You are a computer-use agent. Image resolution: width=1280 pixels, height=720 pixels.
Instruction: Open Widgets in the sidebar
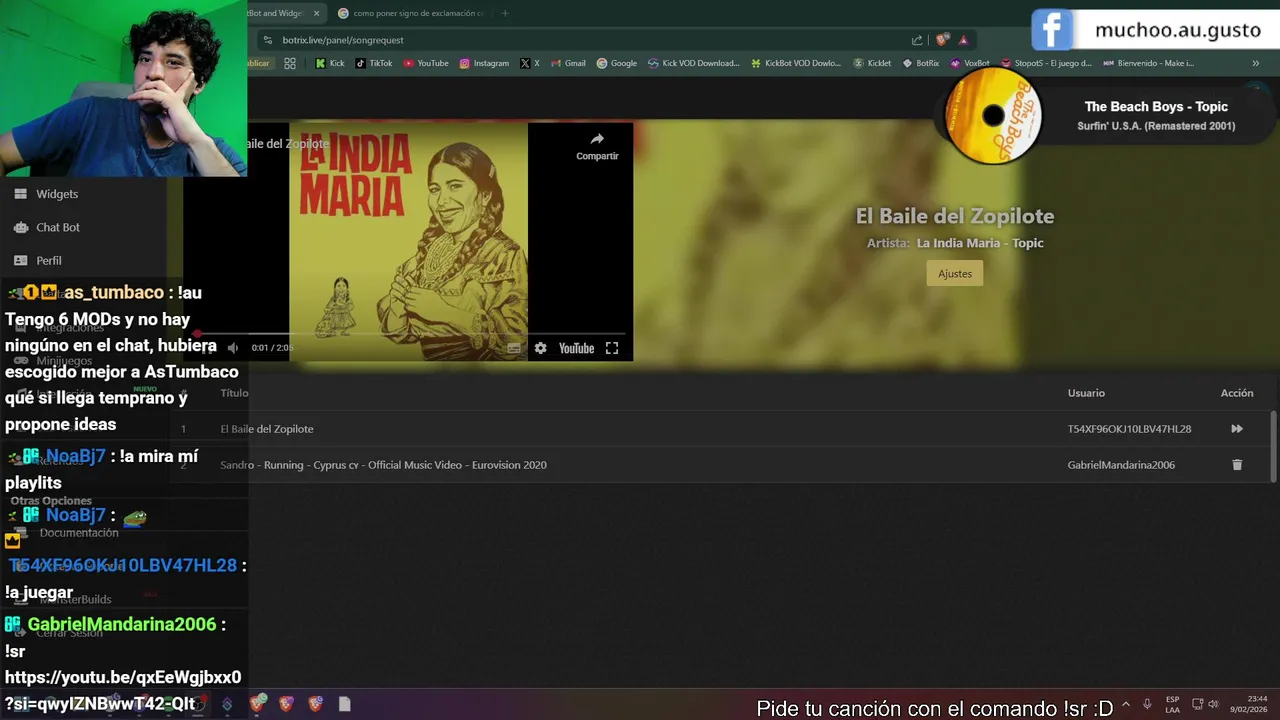[57, 194]
